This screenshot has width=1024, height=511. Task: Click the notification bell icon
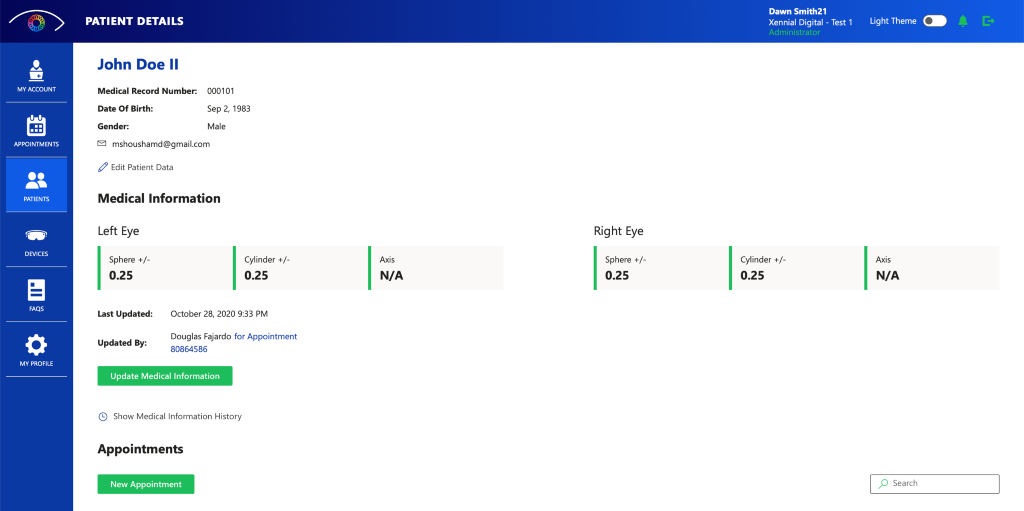coord(963,21)
